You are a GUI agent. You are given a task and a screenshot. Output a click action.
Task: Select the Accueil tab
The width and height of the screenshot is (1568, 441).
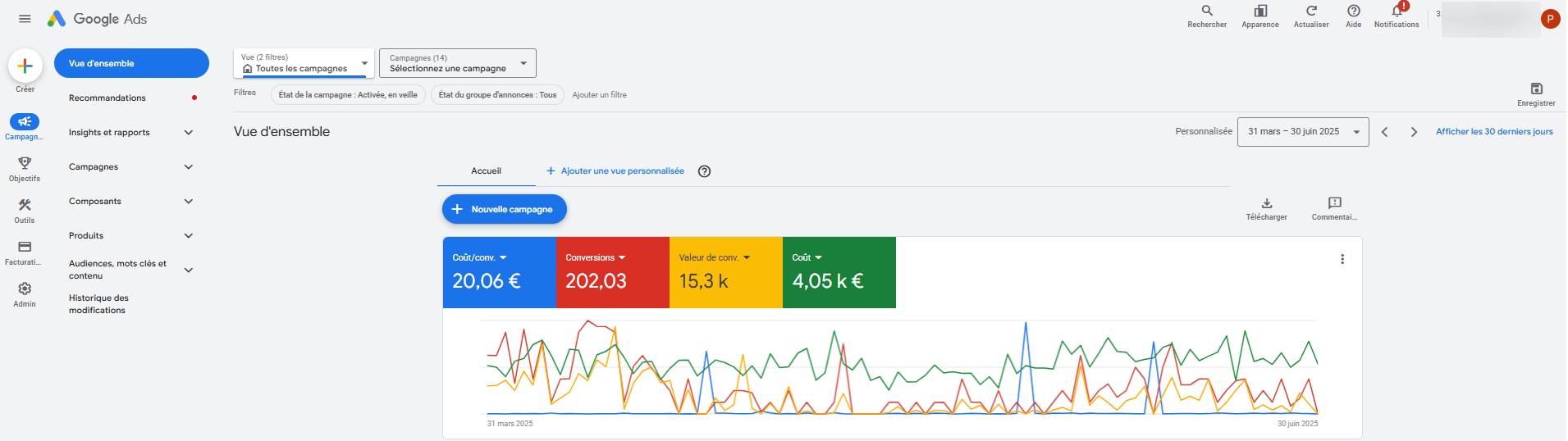[486, 171]
